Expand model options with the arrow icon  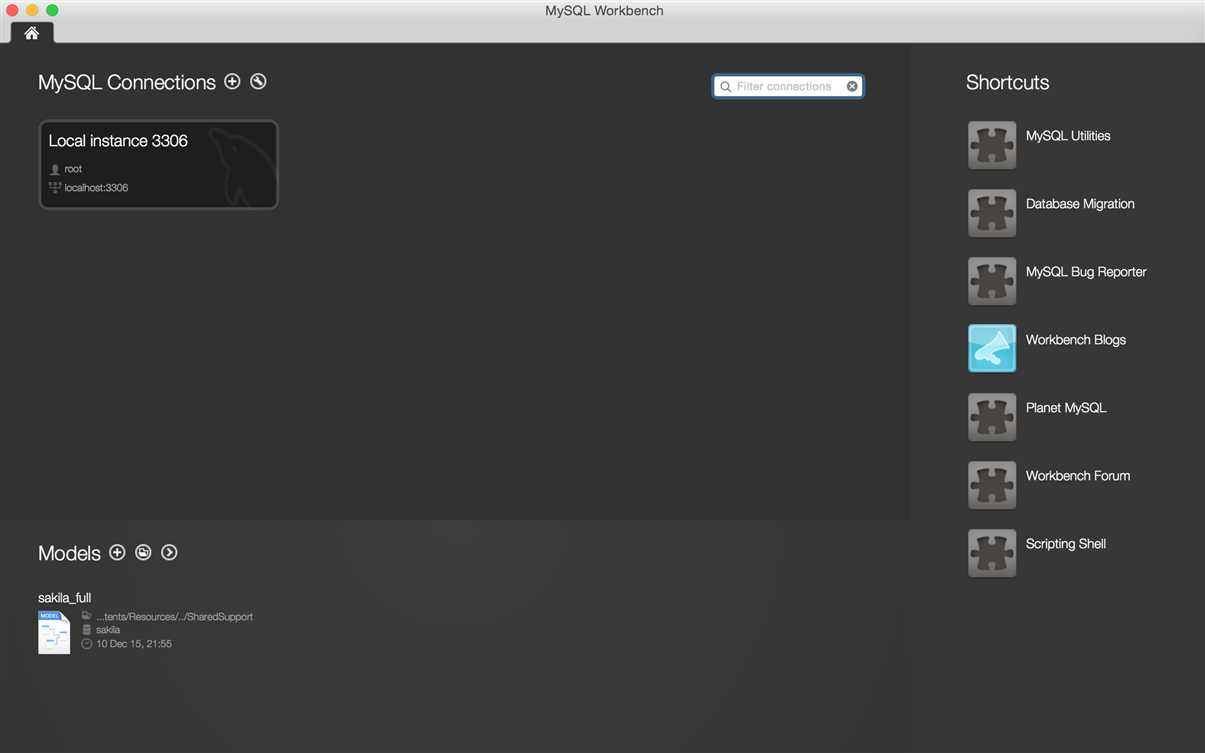pyautogui.click(x=169, y=552)
